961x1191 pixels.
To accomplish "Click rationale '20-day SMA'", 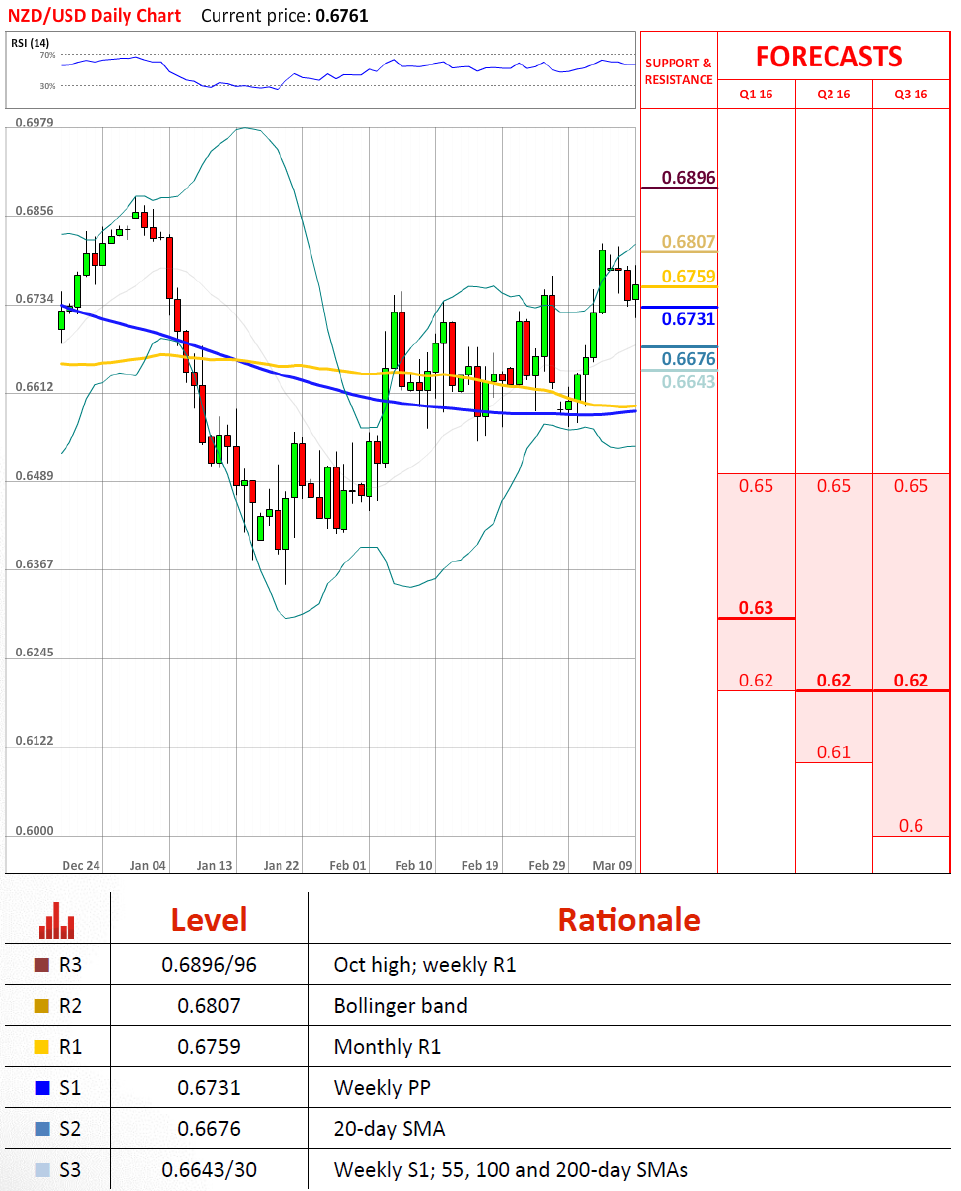I will [389, 1129].
